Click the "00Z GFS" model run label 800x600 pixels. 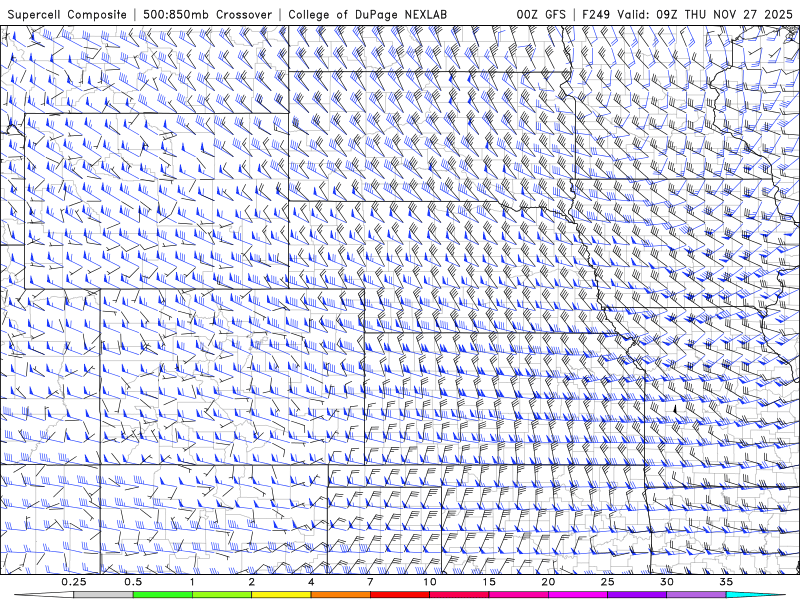coord(541,14)
